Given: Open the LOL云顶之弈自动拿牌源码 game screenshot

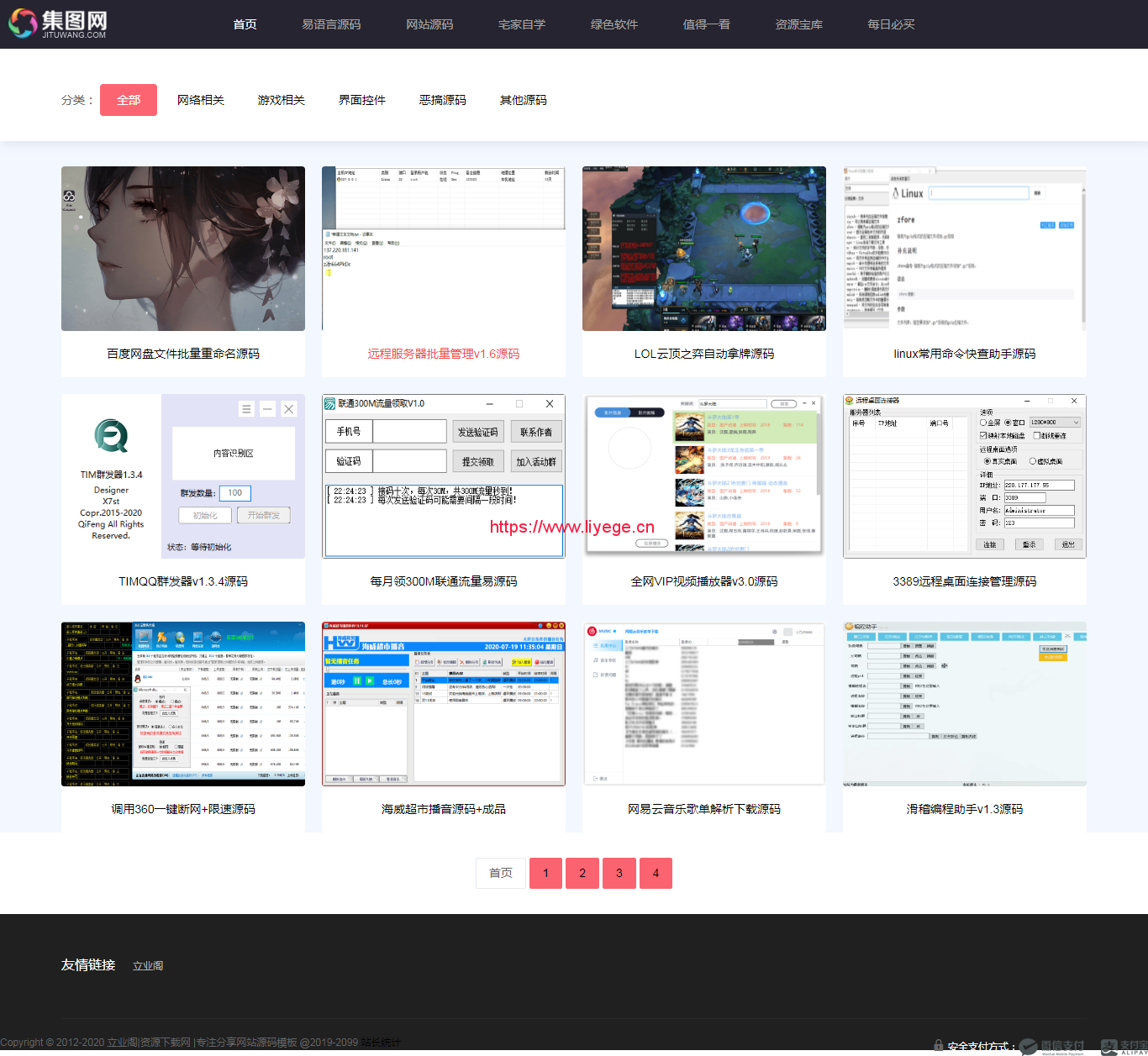Looking at the screenshot, I should point(704,249).
